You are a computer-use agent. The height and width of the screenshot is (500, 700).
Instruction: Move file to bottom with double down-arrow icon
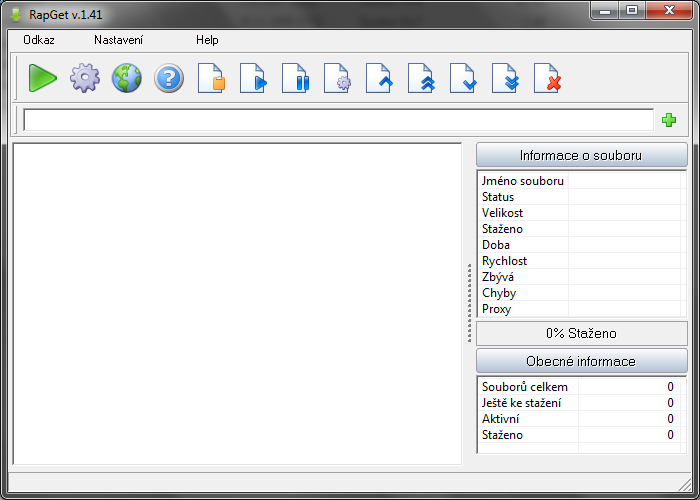pos(505,78)
